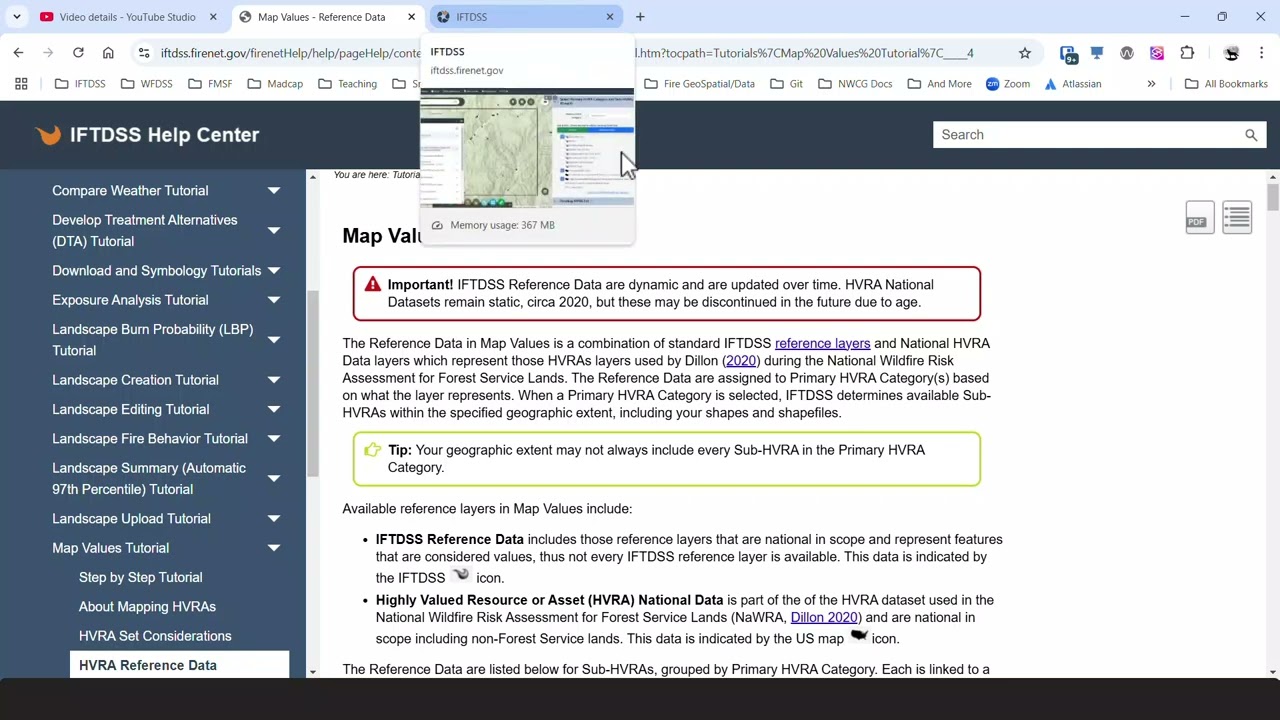Image resolution: width=1280 pixels, height=720 pixels.
Task: Open the FMSF bookmarks folder
Action: tap(210, 84)
